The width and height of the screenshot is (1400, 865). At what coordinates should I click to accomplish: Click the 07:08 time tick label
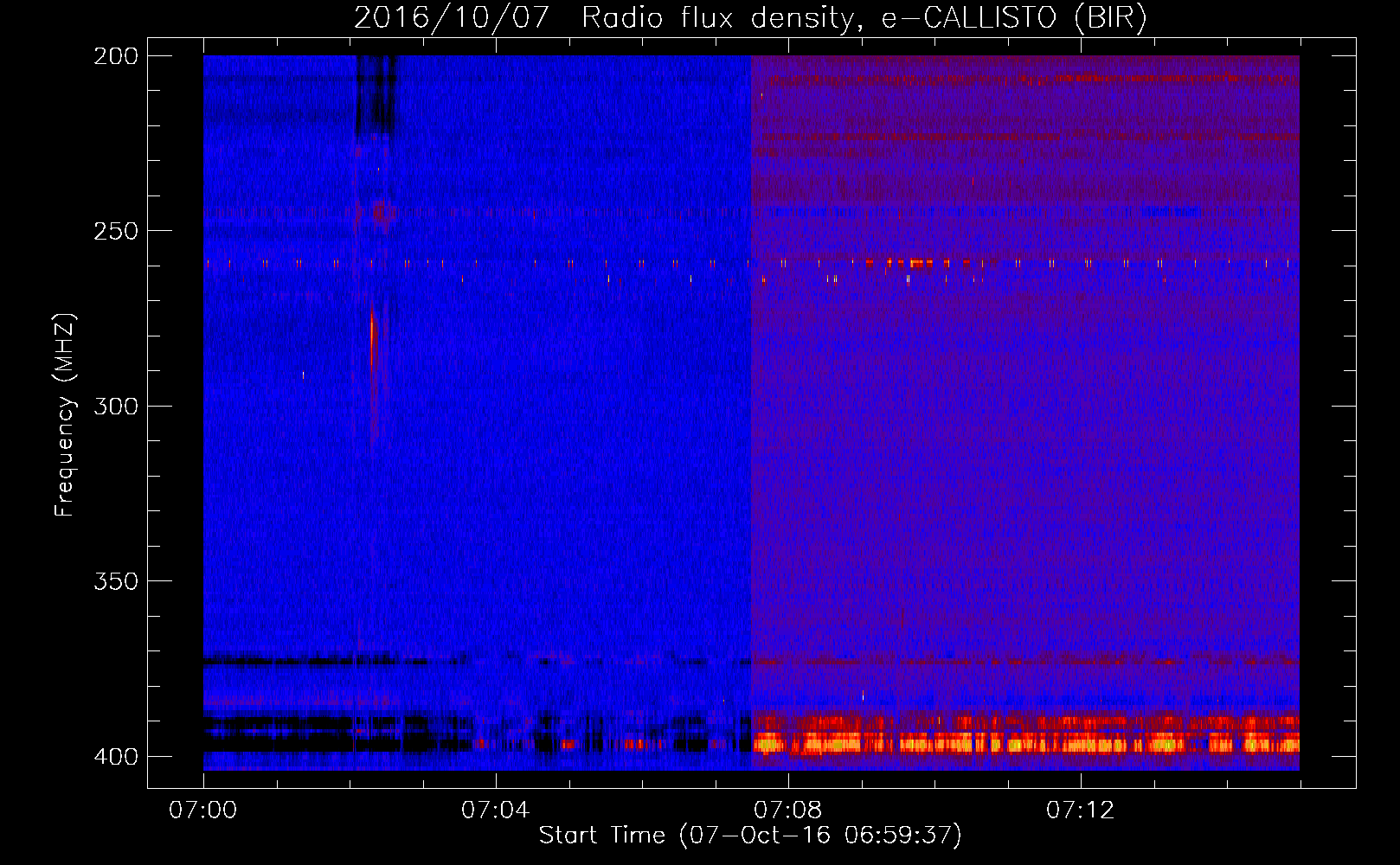(x=788, y=810)
